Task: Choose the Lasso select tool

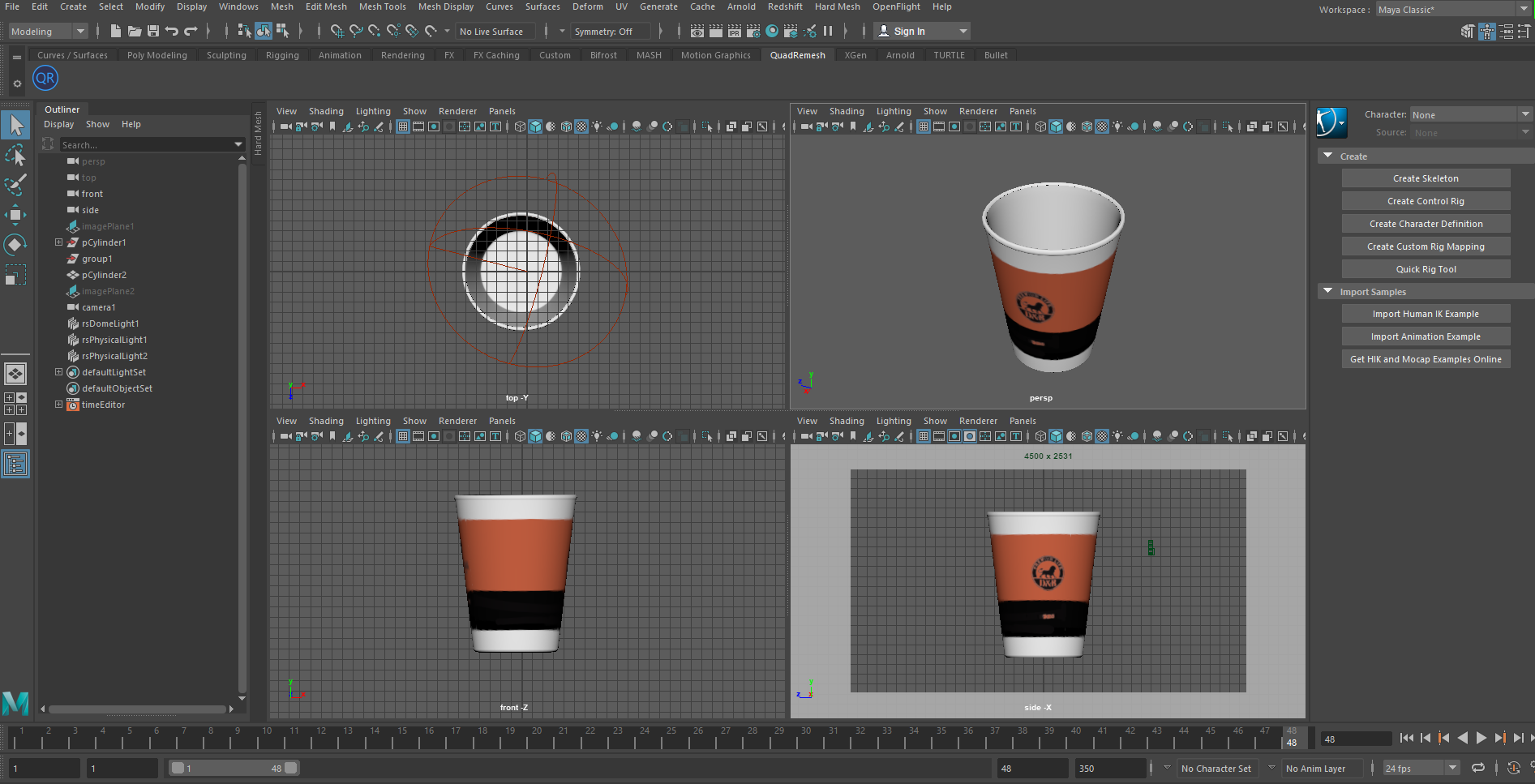Action: [15, 155]
